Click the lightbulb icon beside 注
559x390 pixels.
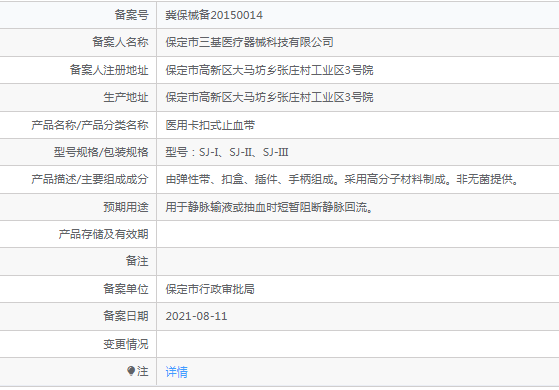point(131,371)
